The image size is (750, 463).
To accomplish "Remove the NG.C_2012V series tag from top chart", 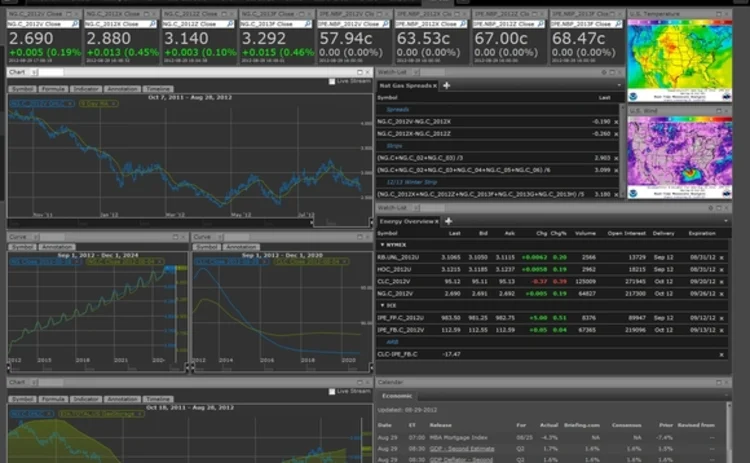I will tap(70, 103).
